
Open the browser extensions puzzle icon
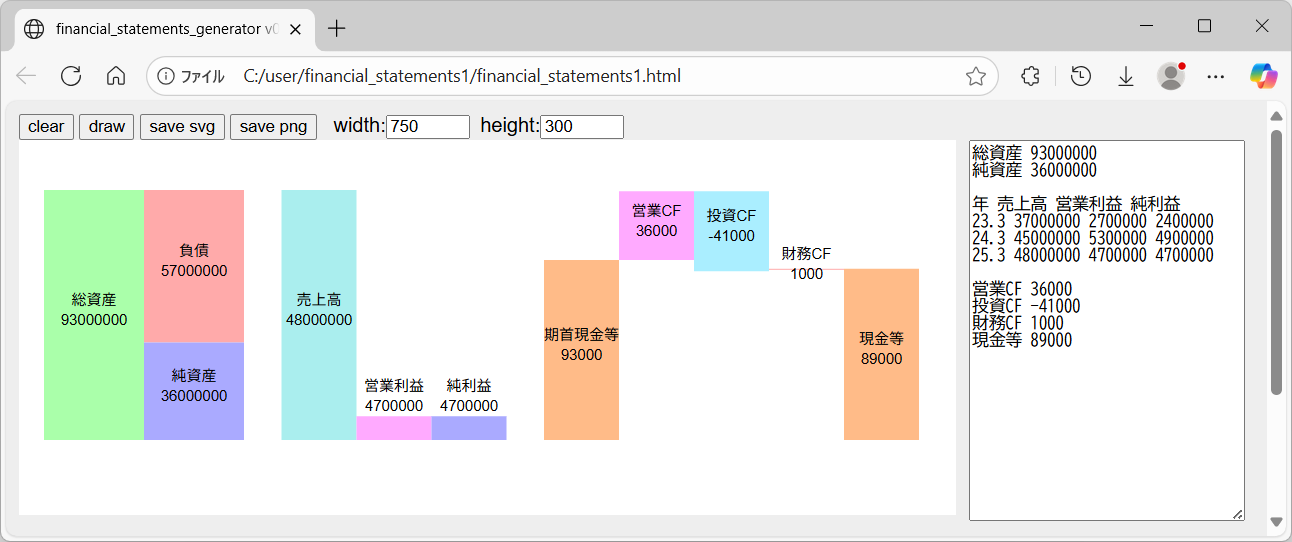1030,76
